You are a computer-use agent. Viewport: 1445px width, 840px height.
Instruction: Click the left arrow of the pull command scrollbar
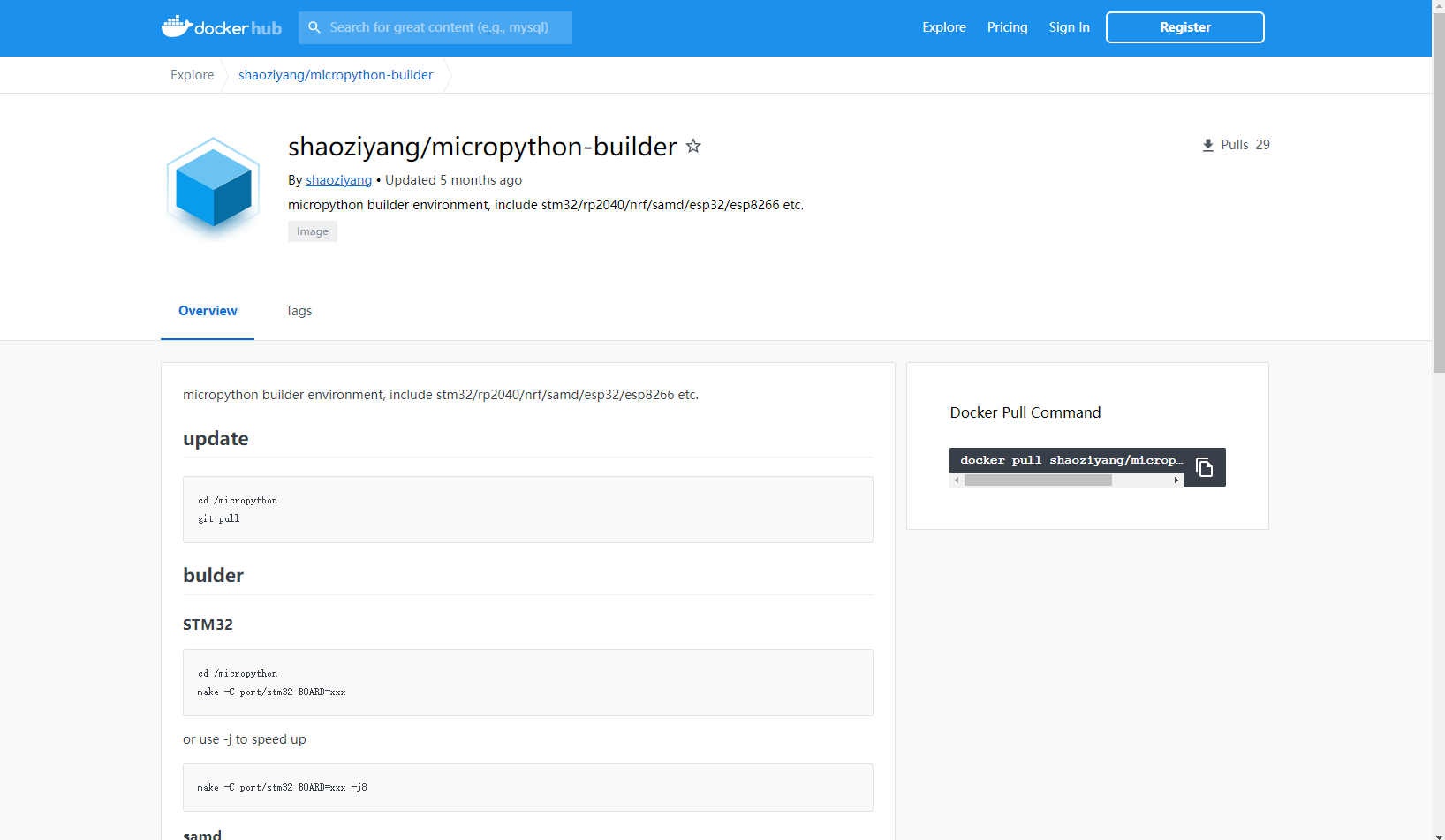(x=957, y=480)
